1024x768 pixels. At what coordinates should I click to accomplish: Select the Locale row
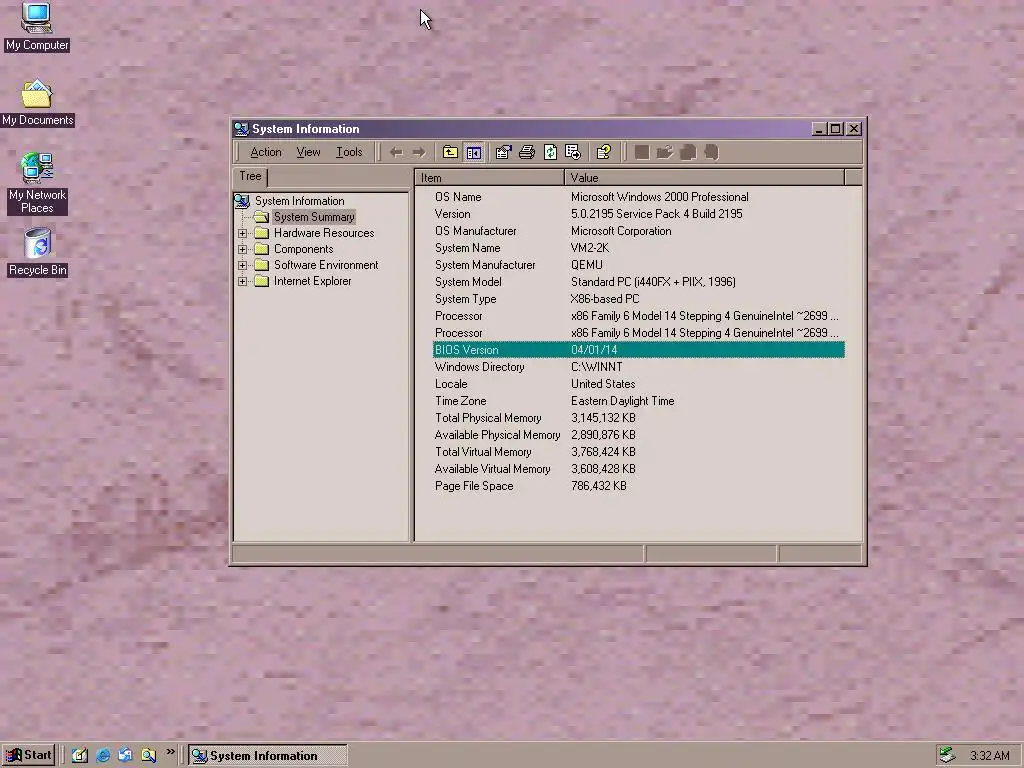point(639,384)
